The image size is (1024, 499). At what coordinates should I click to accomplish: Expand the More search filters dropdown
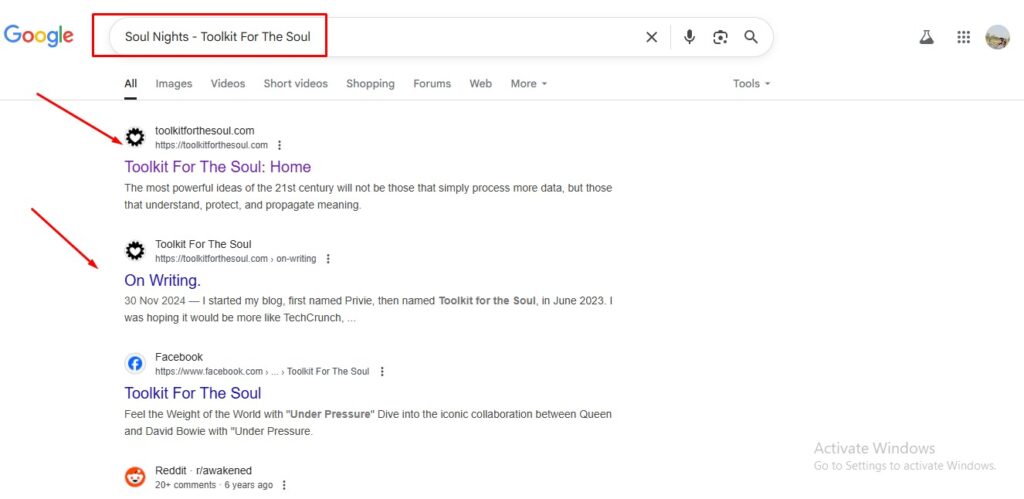point(529,84)
